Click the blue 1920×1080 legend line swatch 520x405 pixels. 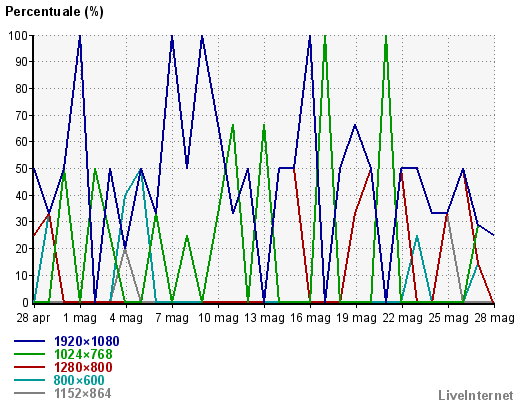coord(30,341)
